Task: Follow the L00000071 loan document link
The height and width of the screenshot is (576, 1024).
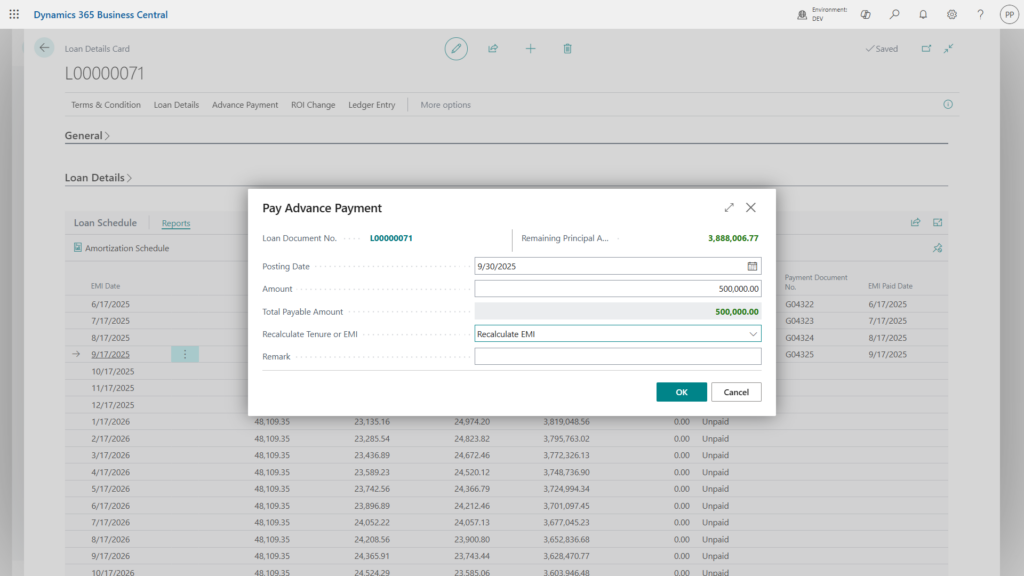Action: tap(390, 239)
